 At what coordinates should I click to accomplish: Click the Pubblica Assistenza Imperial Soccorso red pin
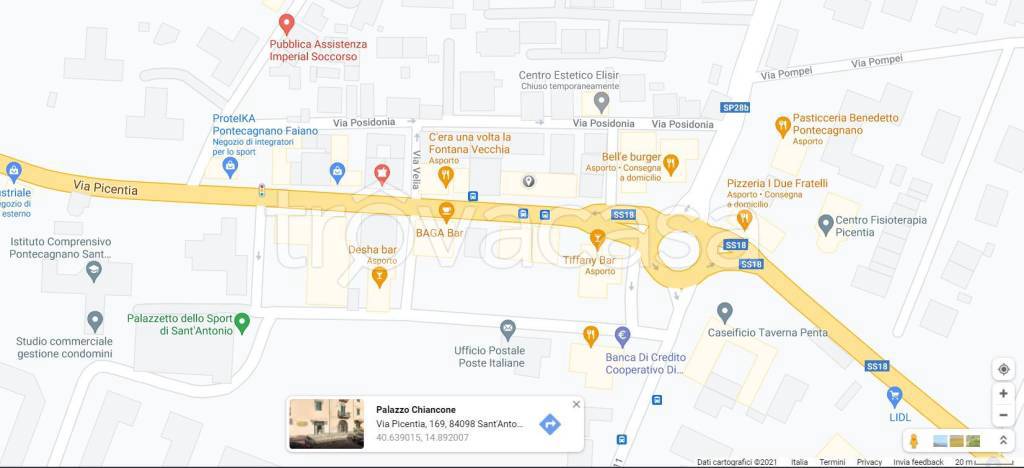click(286, 24)
